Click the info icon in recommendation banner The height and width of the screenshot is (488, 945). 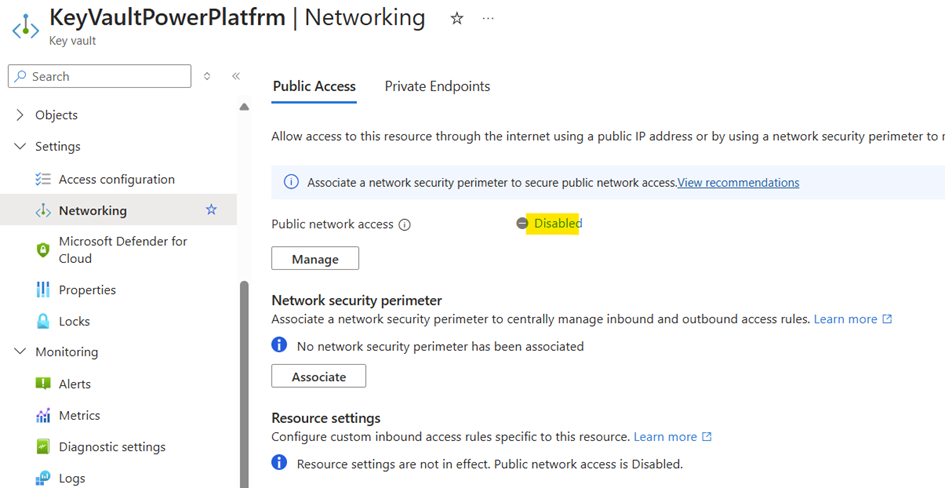click(x=291, y=182)
